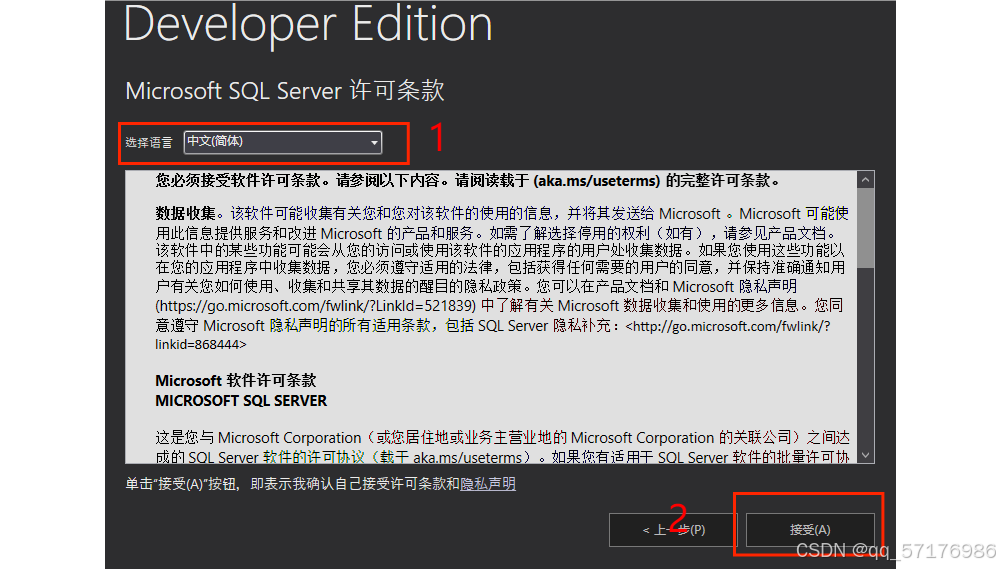Screen dimensions: 1000x569
Task: Click the "Microsoft SQL Server 许可条款" heading
Action: 284,91
